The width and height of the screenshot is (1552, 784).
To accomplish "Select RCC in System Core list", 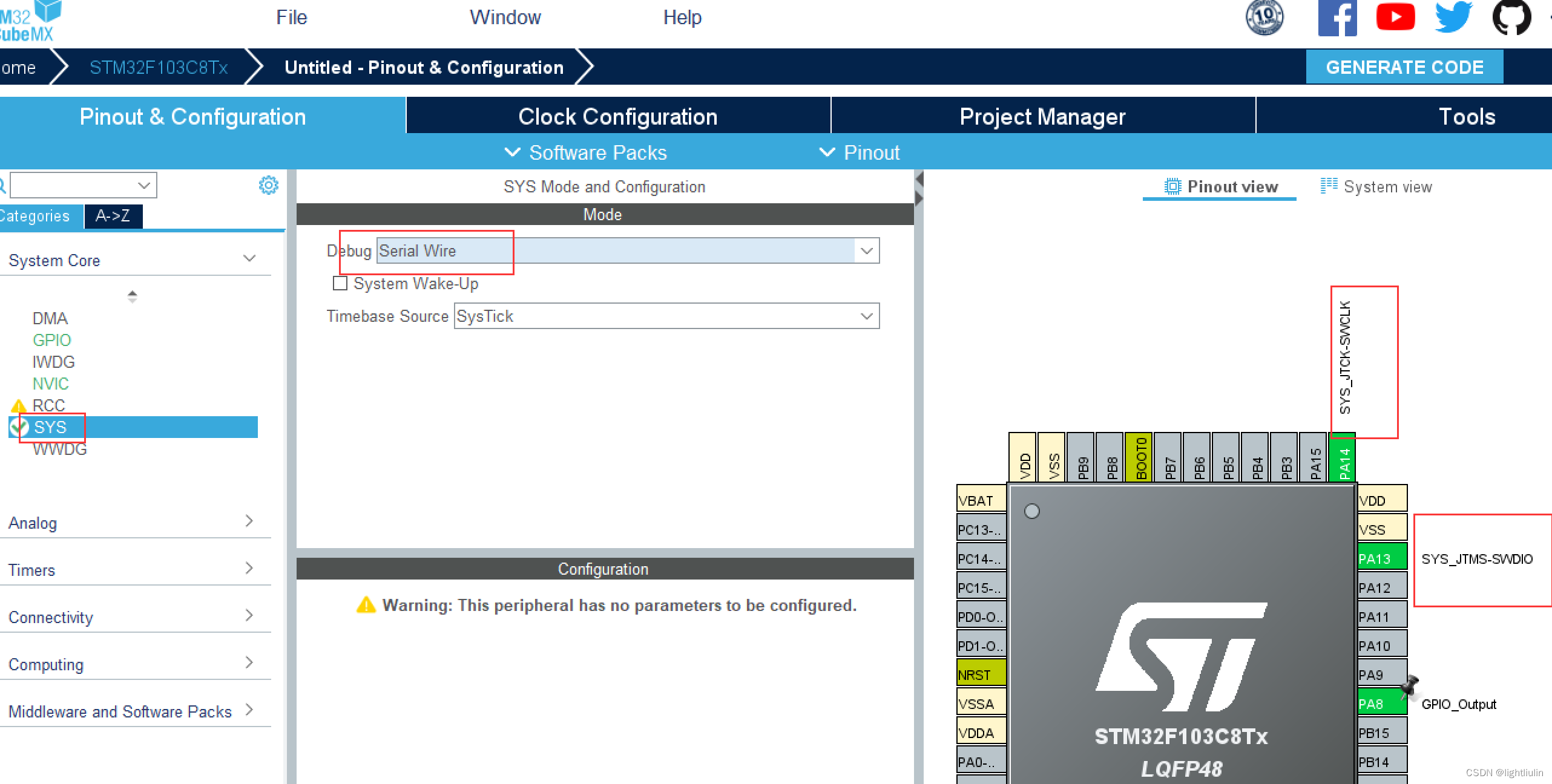I will pos(48,405).
